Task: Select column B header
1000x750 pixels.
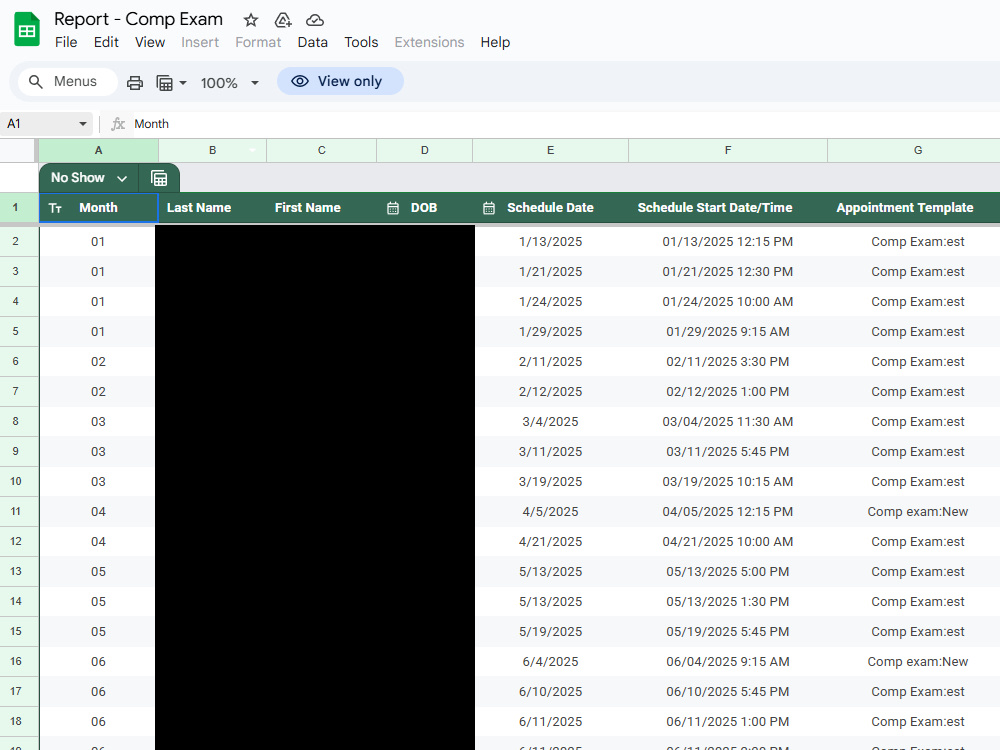Action: 212,151
